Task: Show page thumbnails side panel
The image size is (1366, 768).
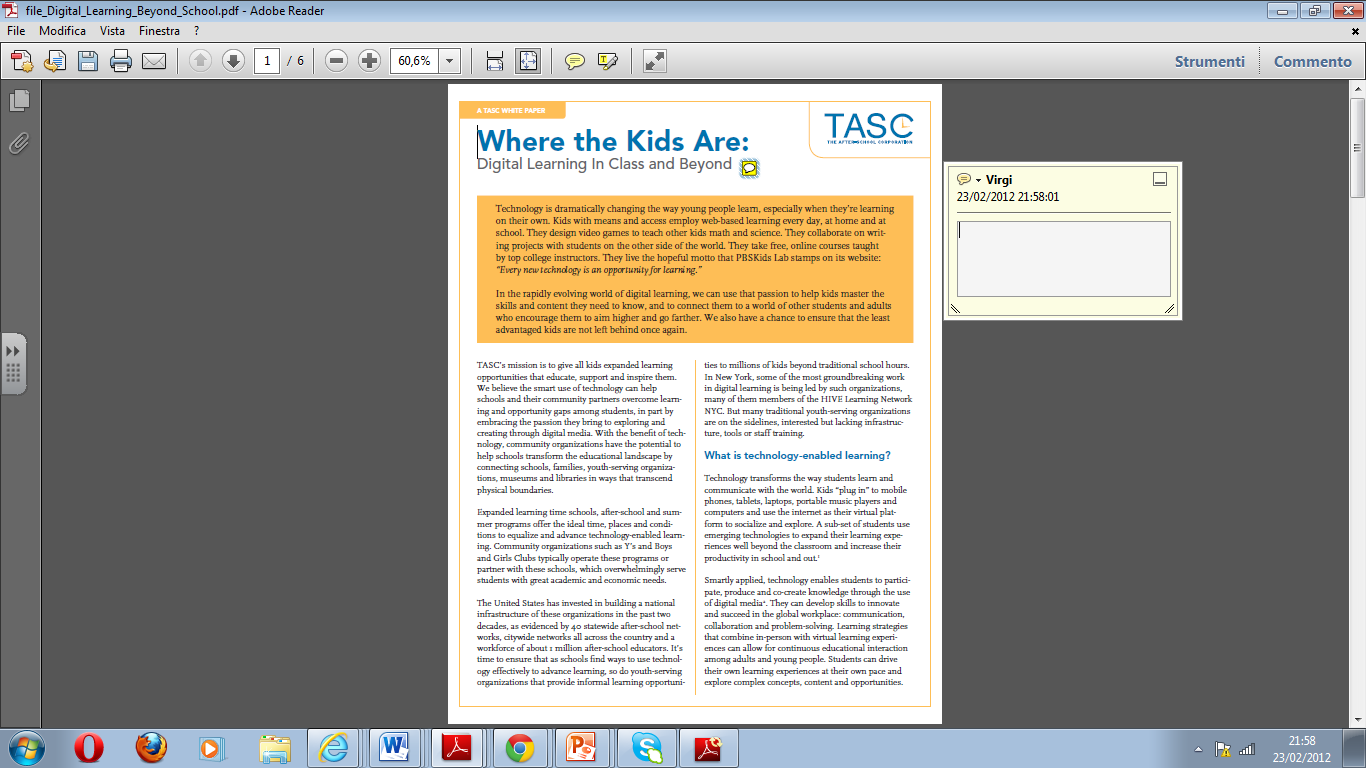Action: [19, 100]
